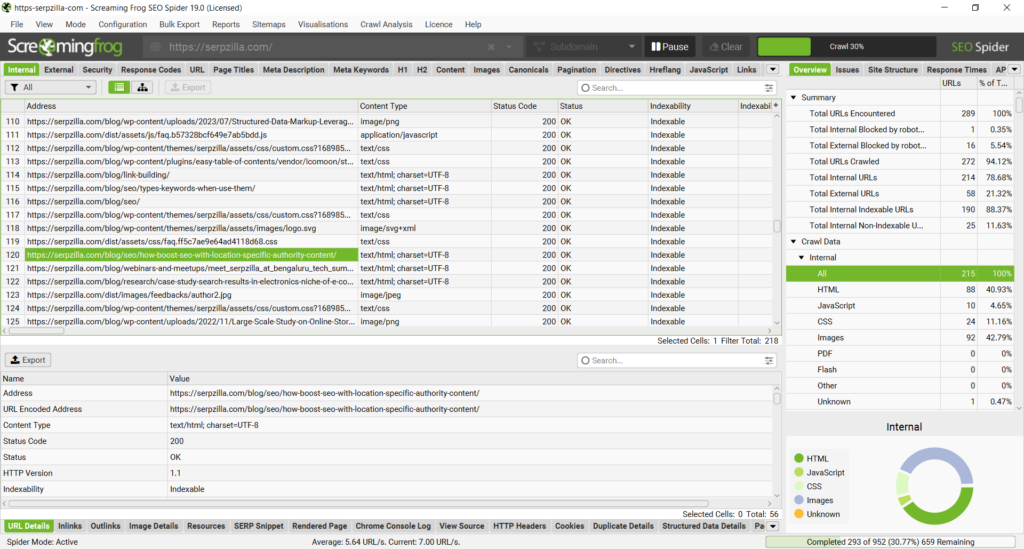Viewport: 1024px width, 549px height.
Task: Click upper table horizontal scrollbar
Action: (x=36, y=331)
